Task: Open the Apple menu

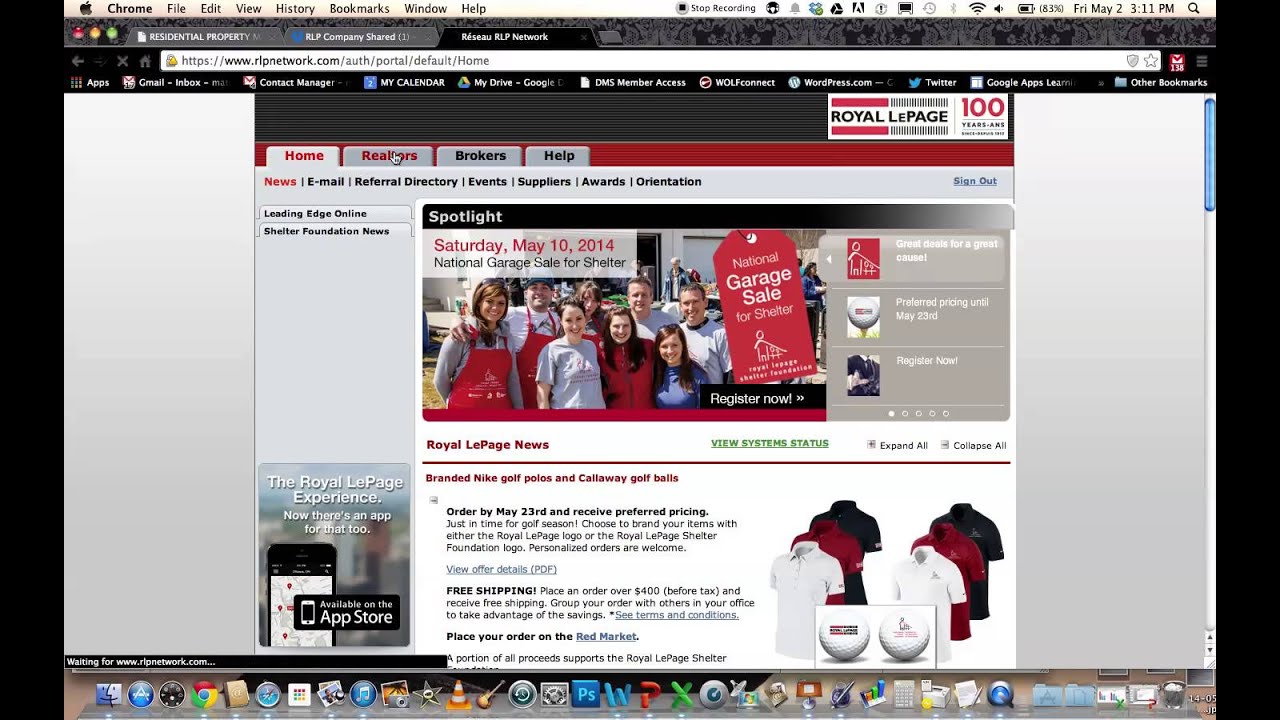Action: coord(85,8)
